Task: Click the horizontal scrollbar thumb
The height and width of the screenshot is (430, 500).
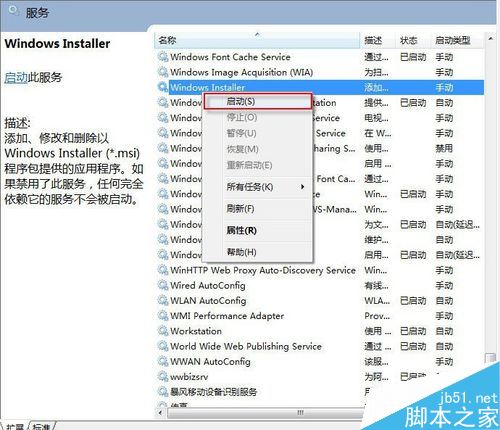Action: point(266,413)
